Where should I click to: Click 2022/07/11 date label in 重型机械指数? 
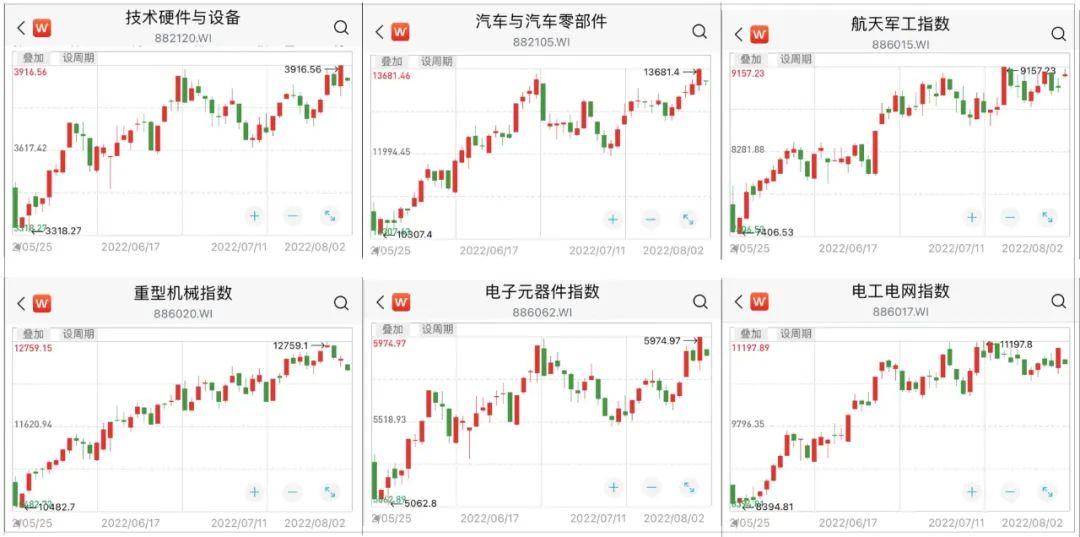point(238,523)
